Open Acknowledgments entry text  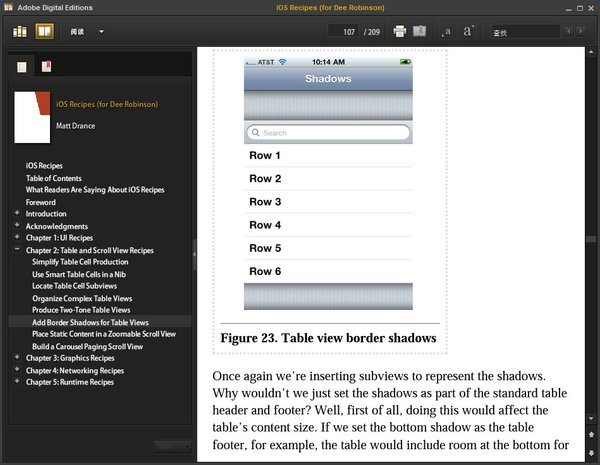tap(57, 226)
